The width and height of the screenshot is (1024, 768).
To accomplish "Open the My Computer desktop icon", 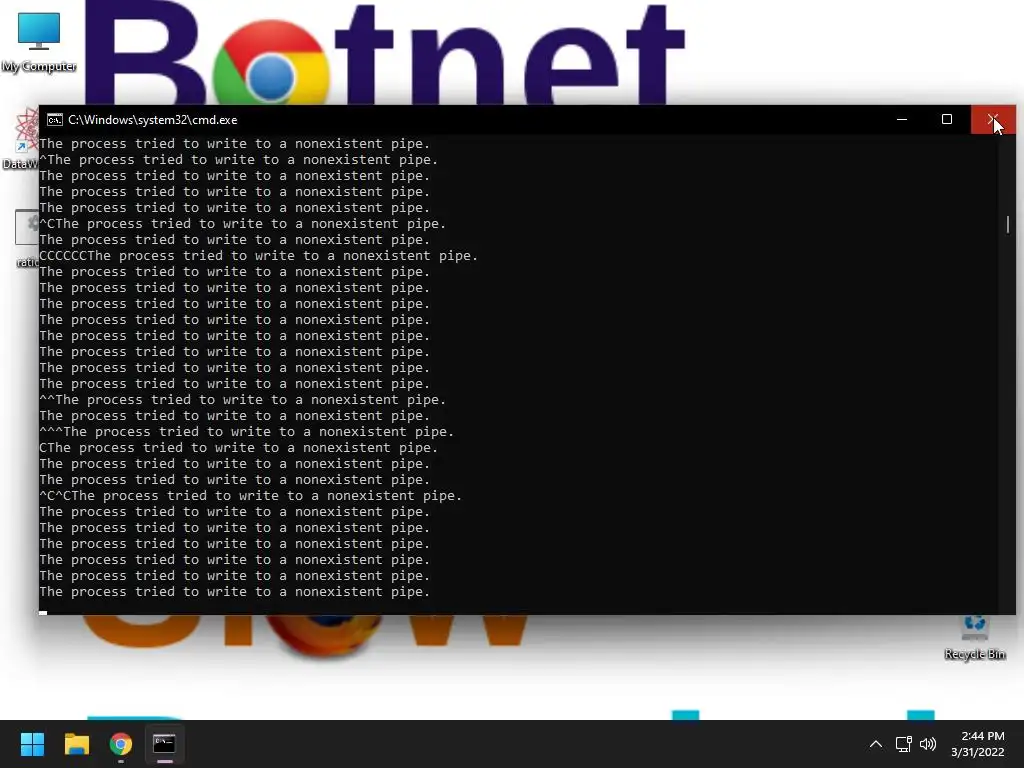I will [39, 41].
